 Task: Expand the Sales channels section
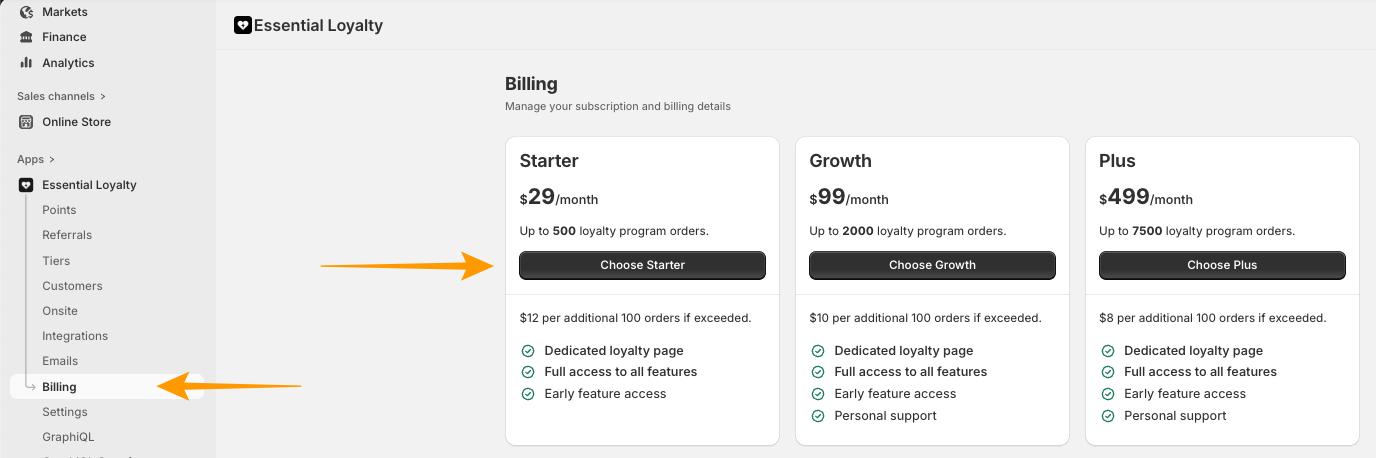(61, 96)
